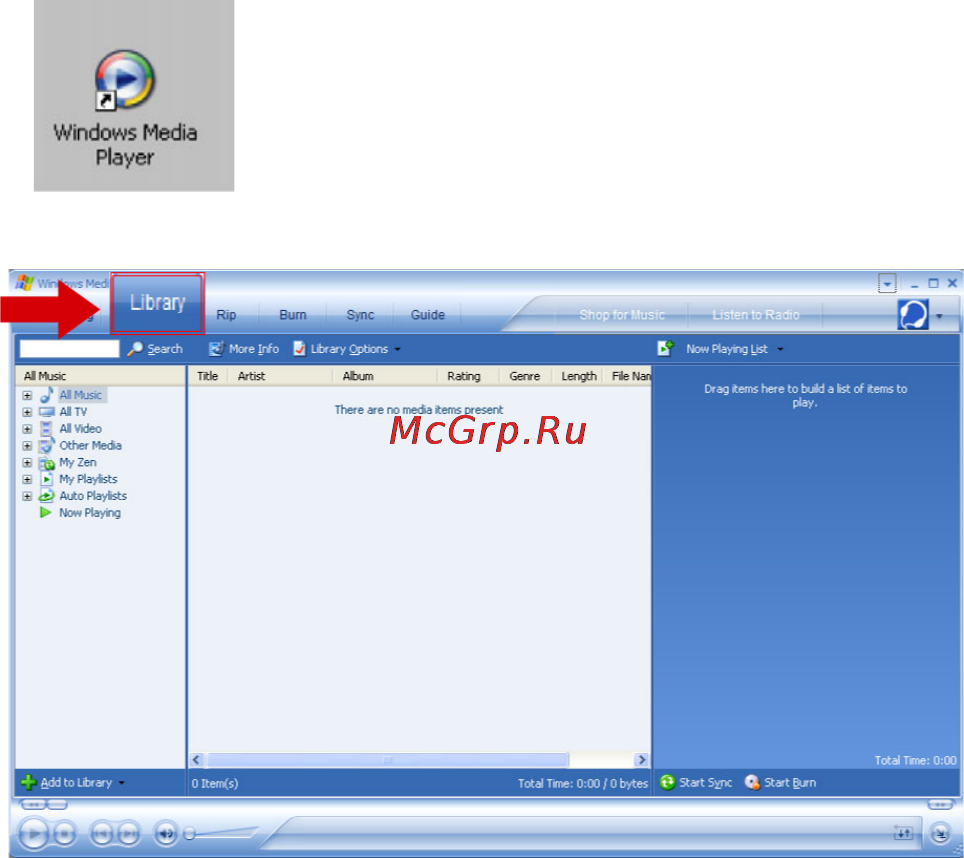Viewport: 964px width, 858px height.
Task: Click the horizontal scrollbar right arrow
Action: click(x=641, y=760)
